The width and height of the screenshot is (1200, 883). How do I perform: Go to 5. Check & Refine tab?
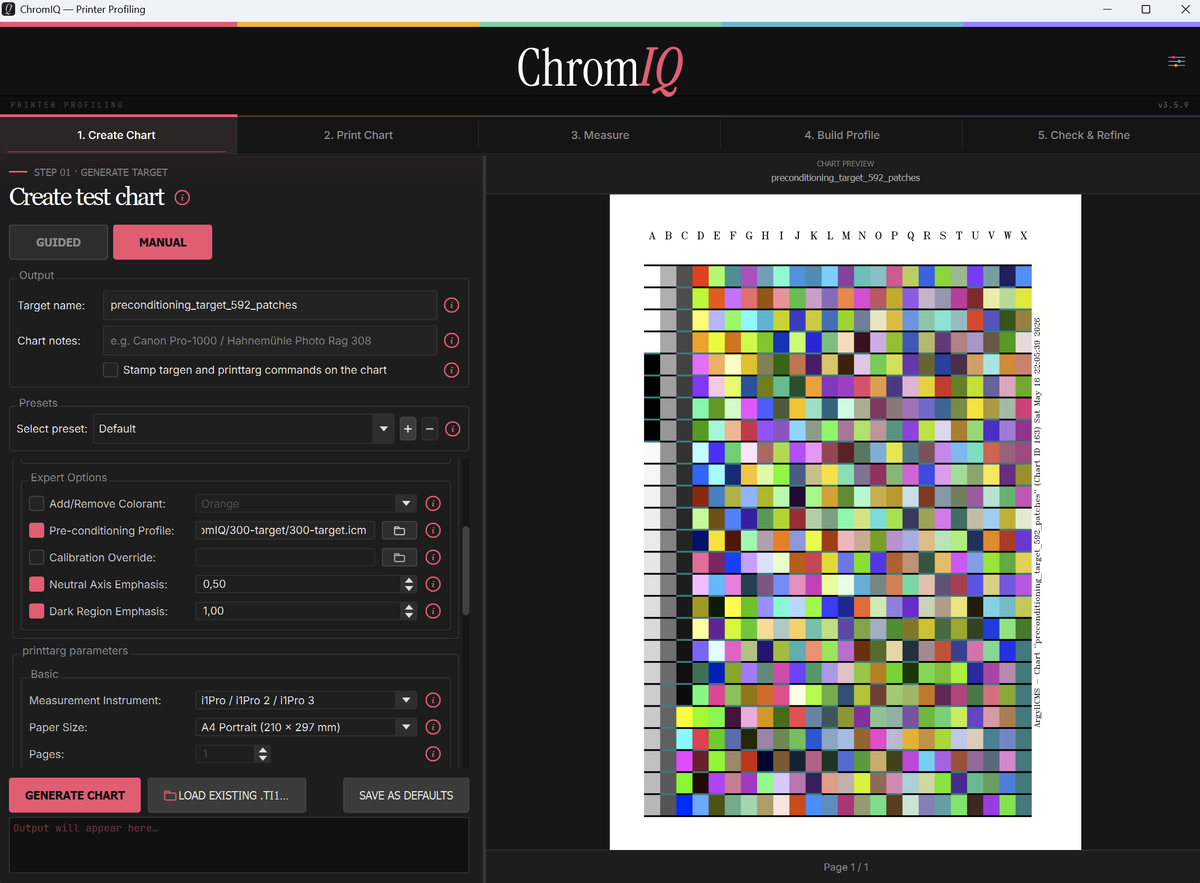[x=1083, y=135]
